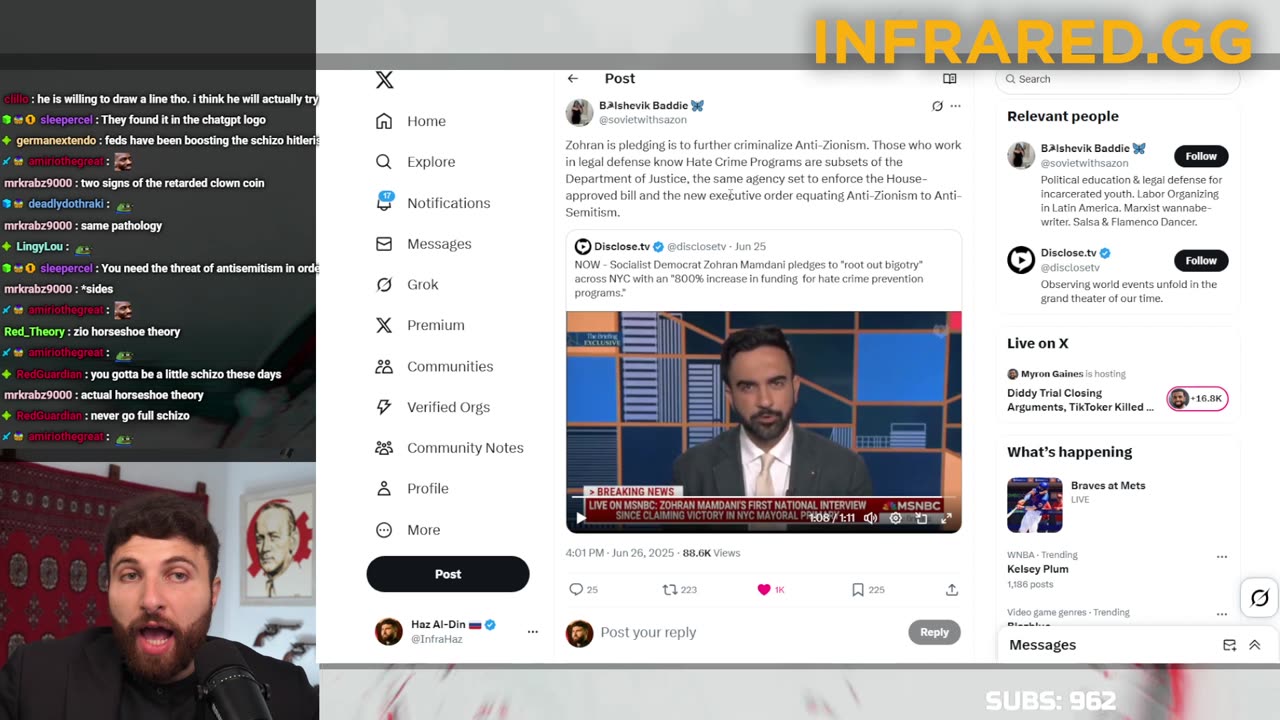Click the reply comment icon showing 25
Image resolution: width=1280 pixels, height=720 pixels.
coord(576,590)
